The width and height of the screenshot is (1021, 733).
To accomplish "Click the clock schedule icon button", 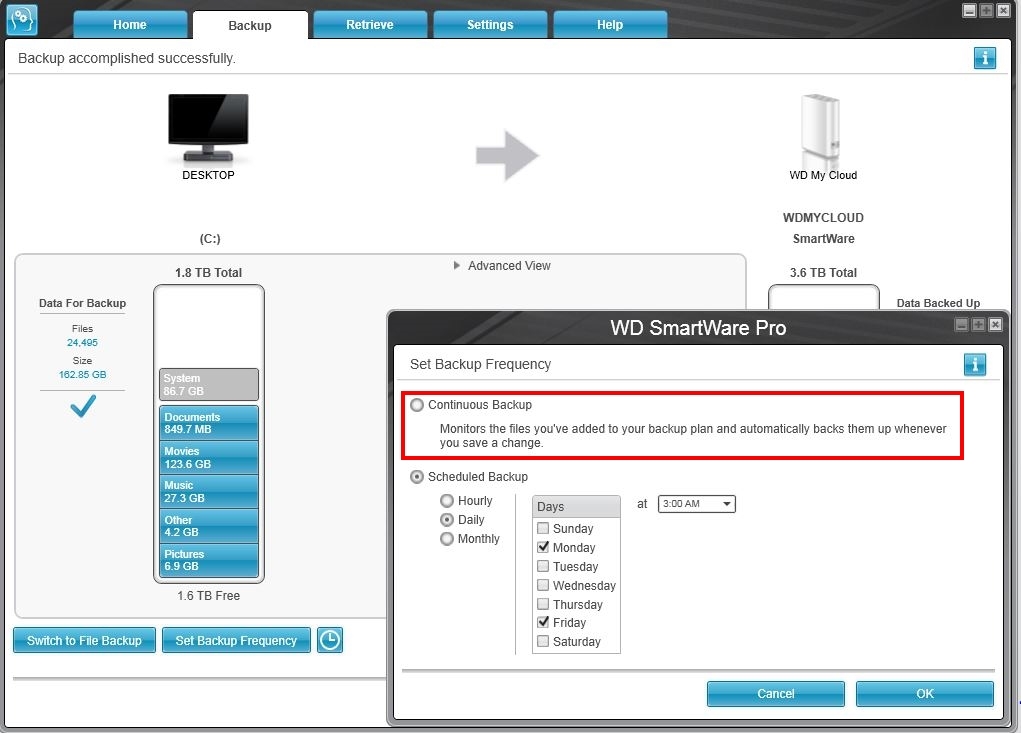I will 330,640.
